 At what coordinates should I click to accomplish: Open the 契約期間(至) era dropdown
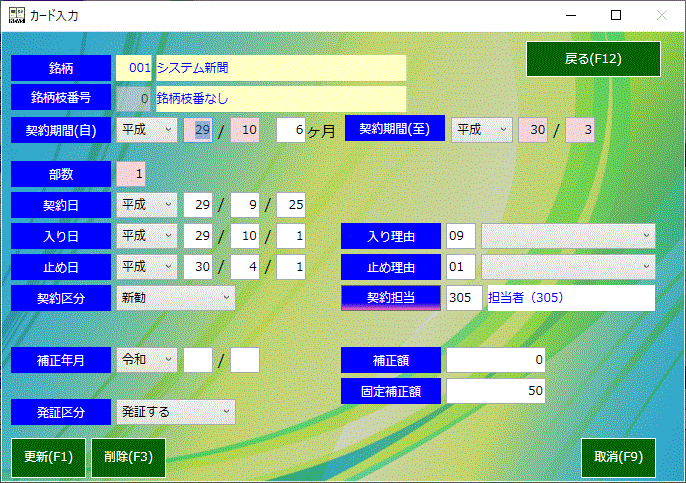[x=482, y=130]
